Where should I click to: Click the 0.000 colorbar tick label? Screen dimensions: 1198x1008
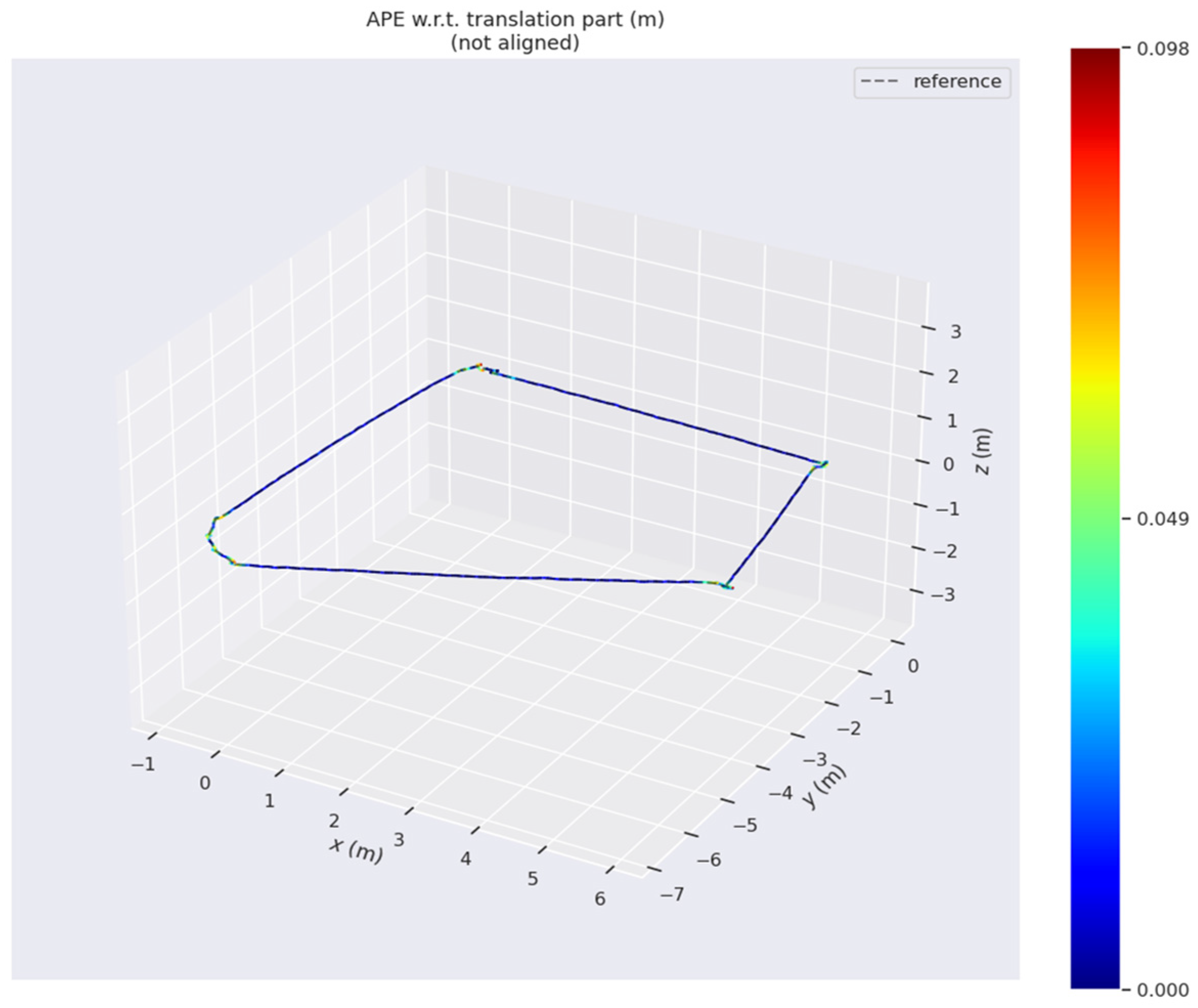[x=1163, y=990]
